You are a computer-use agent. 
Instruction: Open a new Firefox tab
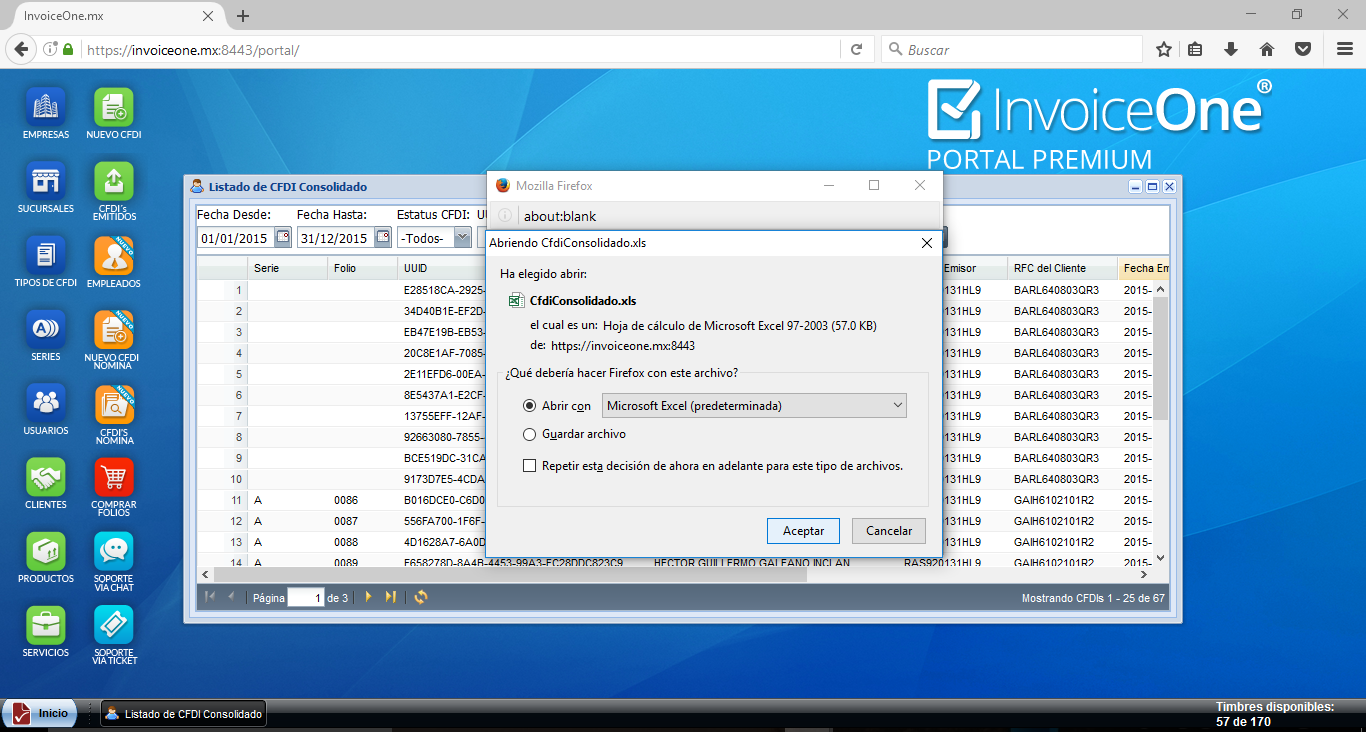coord(243,16)
